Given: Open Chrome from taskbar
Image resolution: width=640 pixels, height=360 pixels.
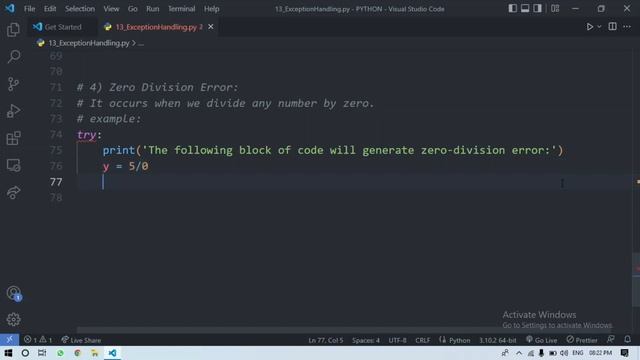Looking at the screenshot, I should pos(78,353).
